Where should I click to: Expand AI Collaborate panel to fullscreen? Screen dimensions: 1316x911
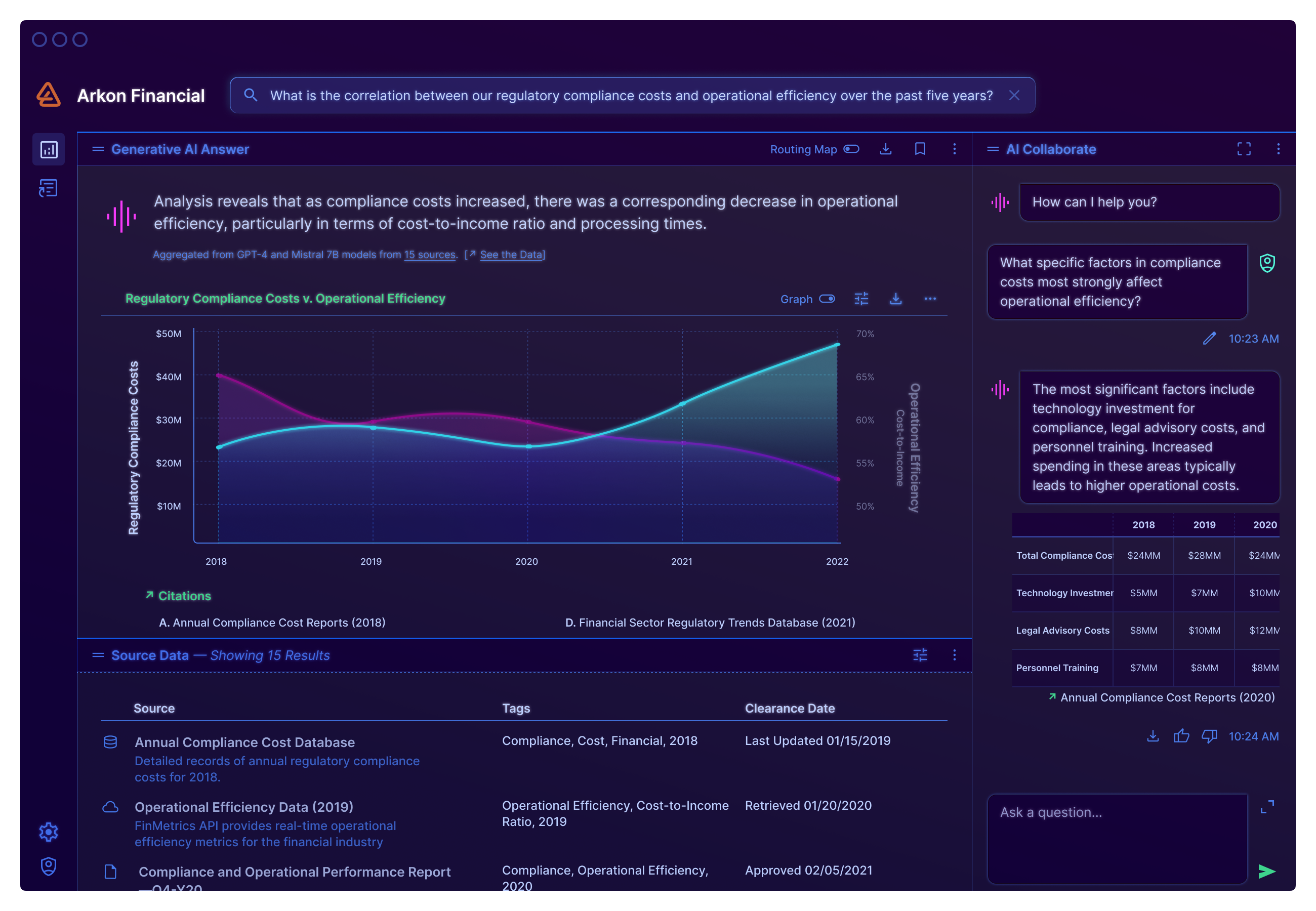click(1244, 149)
